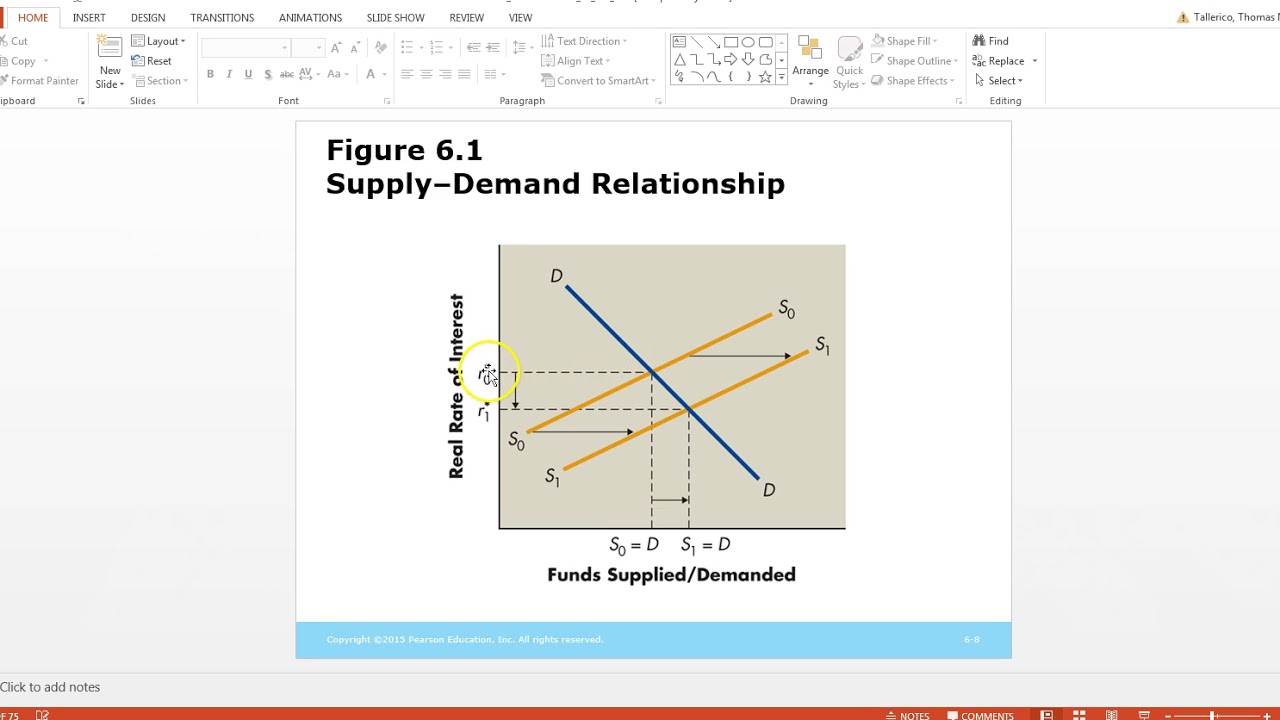
Task: Toggle Italic formatting
Action: coord(229,74)
